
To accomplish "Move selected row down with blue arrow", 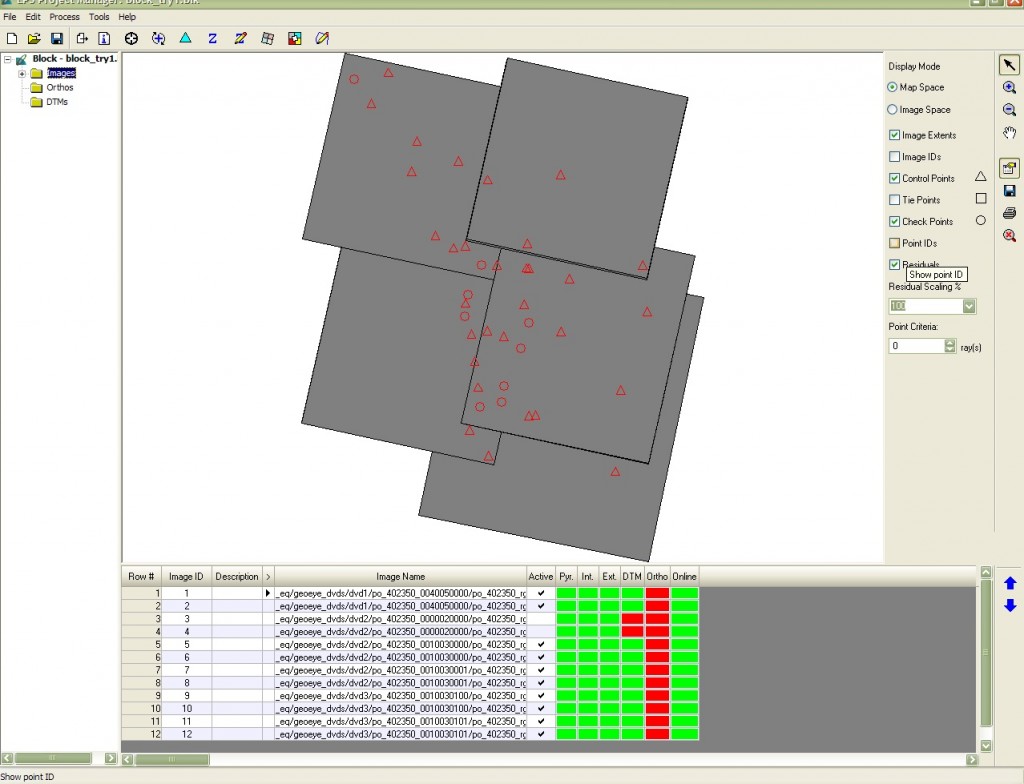I will pos(1010,606).
